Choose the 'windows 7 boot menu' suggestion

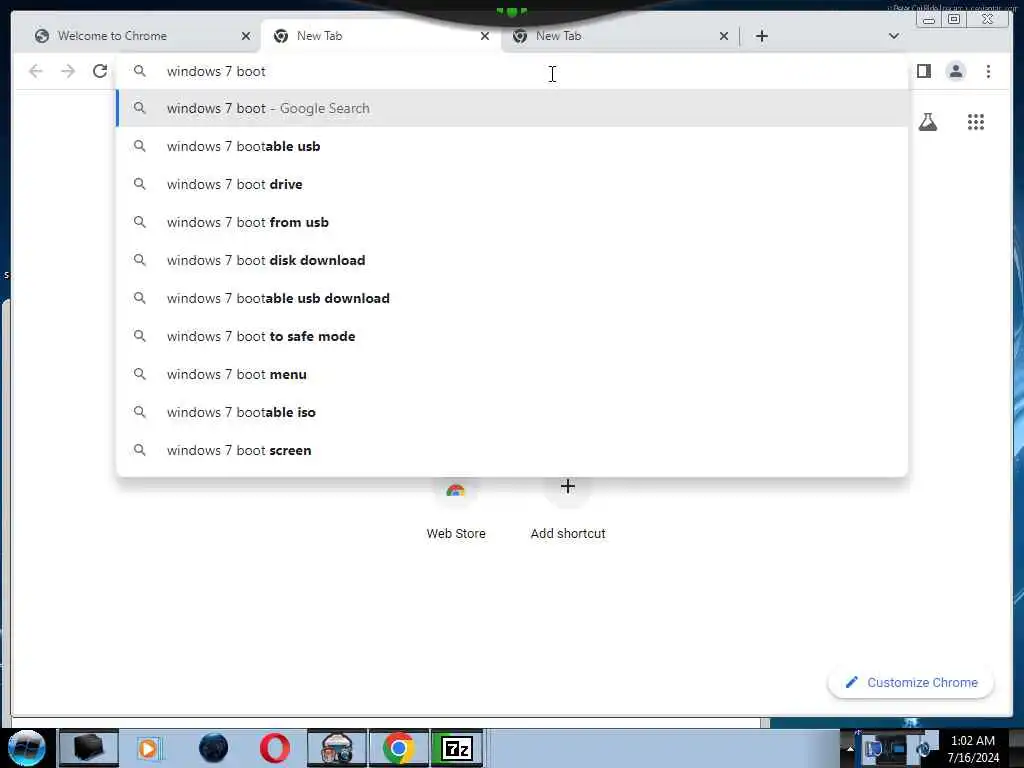click(512, 374)
